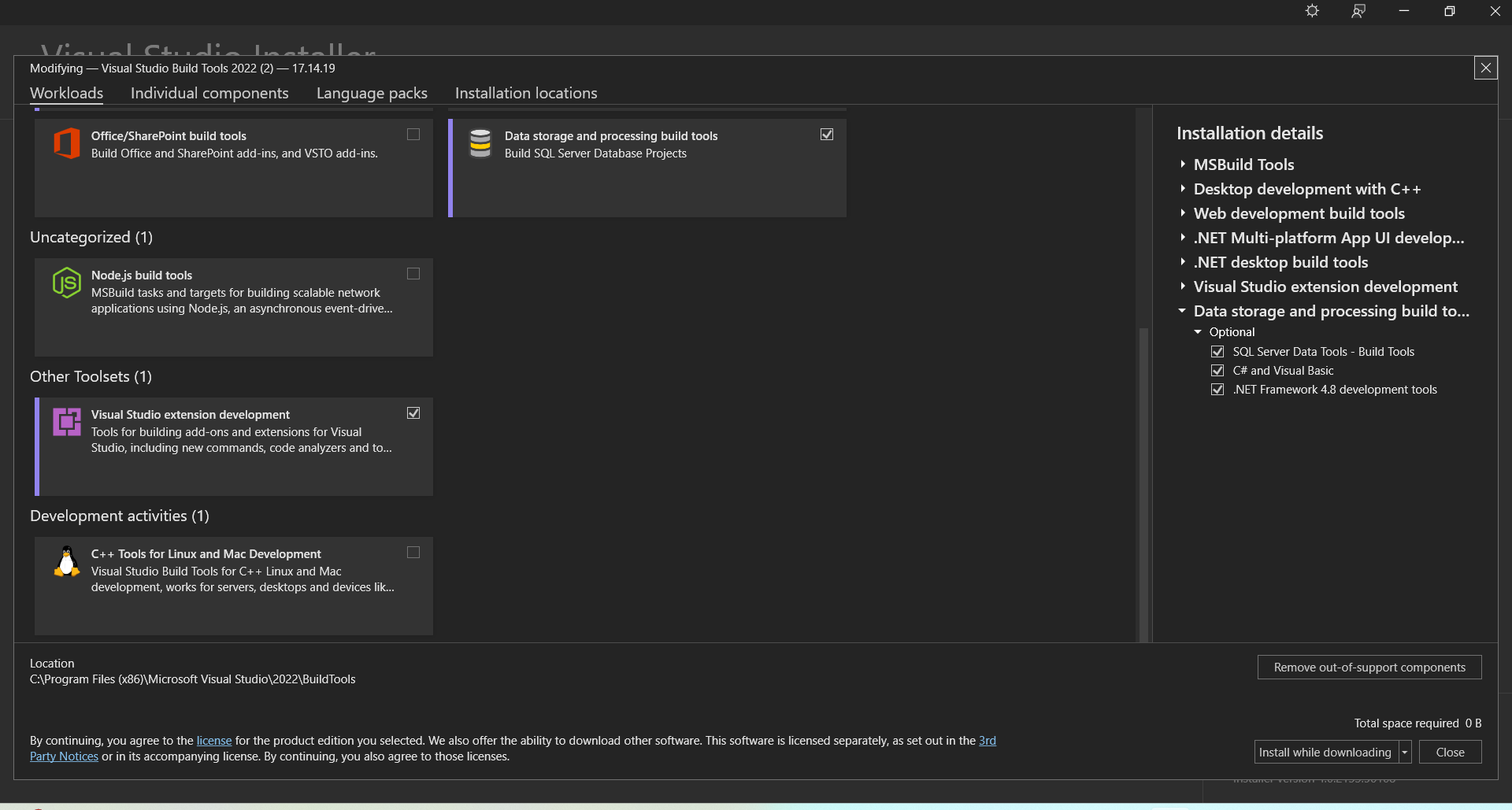Collapse the Optional components group
Image resolution: width=1512 pixels, height=810 pixels.
click(x=1198, y=332)
